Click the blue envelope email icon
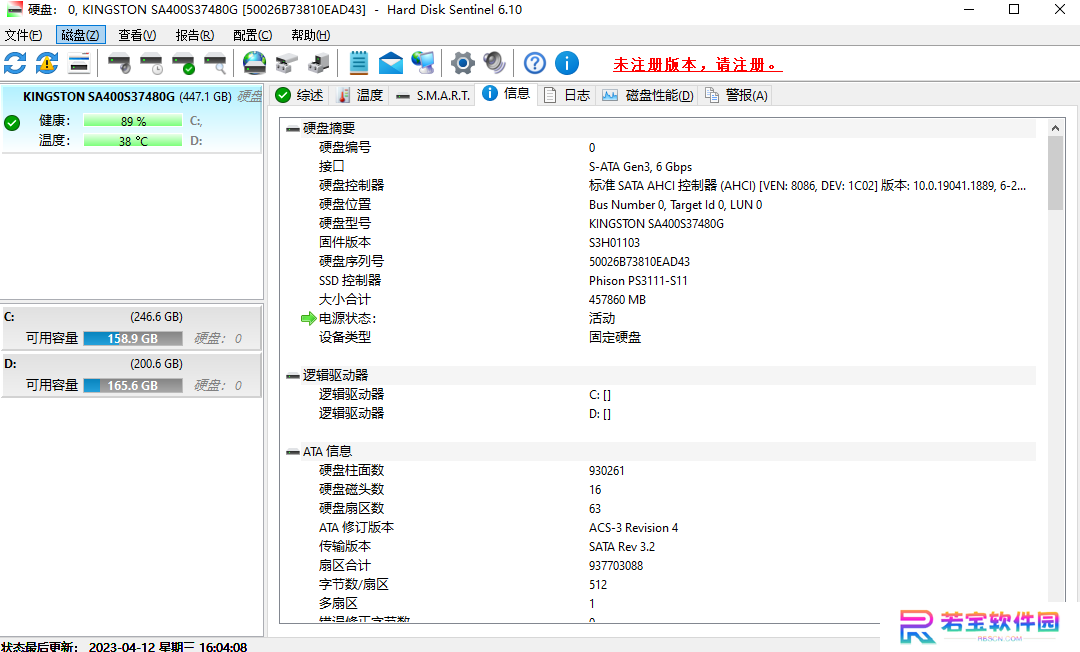 click(x=391, y=63)
